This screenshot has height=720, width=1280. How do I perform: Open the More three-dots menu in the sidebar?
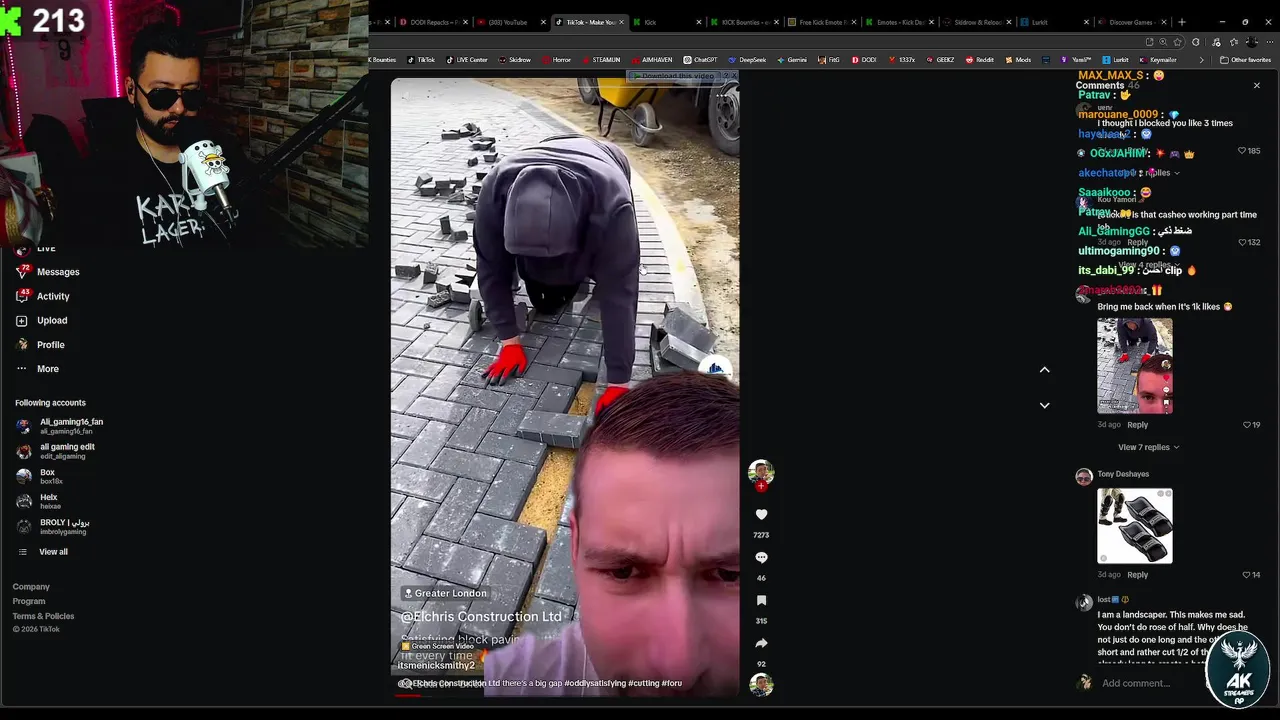(22, 369)
